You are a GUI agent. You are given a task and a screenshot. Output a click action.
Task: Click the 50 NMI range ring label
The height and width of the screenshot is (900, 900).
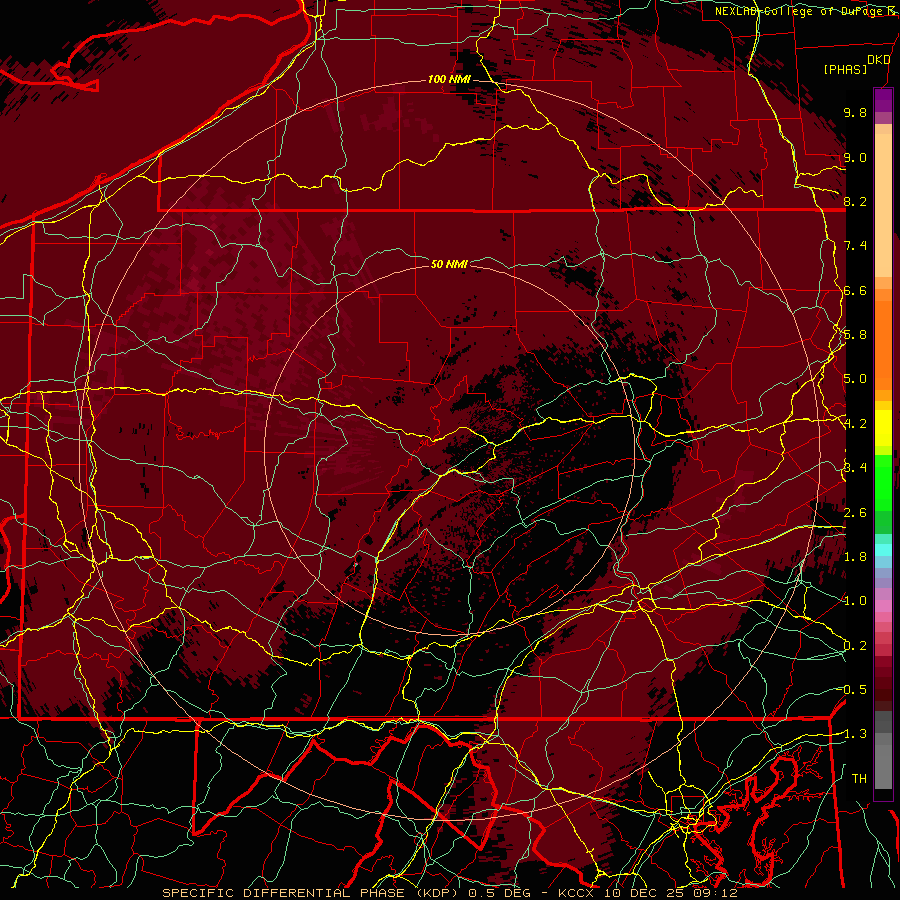[449, 264]
